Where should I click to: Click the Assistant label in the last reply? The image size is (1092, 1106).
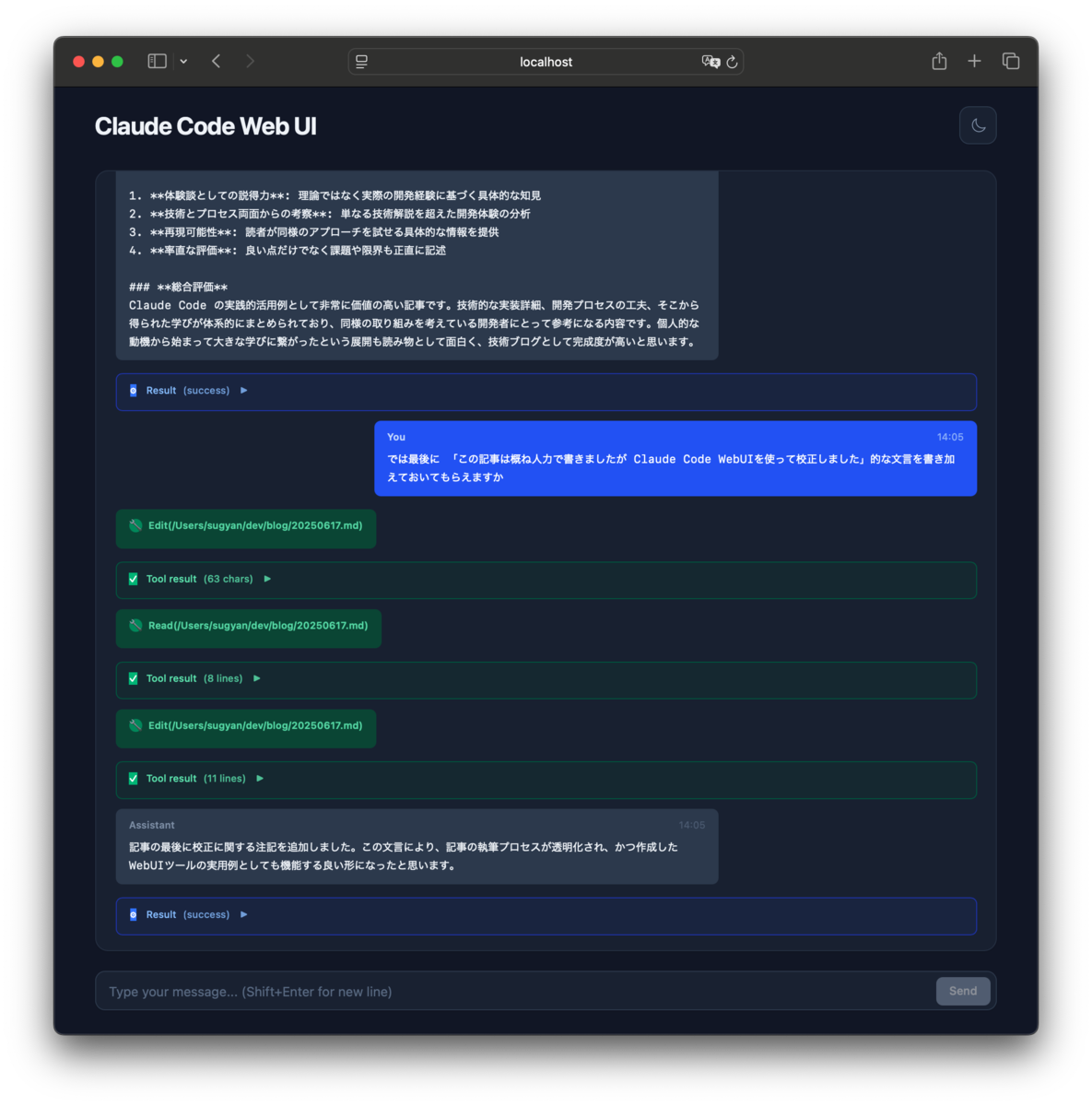pos(152,825)
